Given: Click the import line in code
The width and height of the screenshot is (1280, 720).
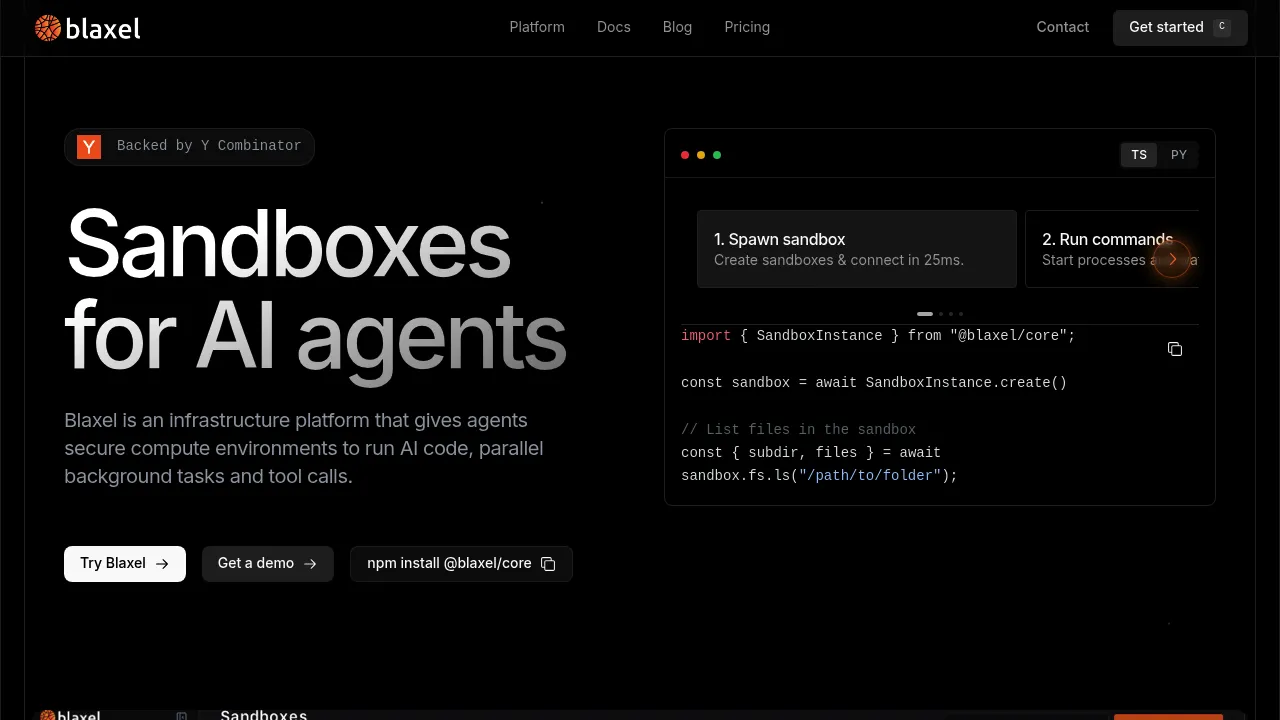Looking at the screenshot, I should point(878,336).
